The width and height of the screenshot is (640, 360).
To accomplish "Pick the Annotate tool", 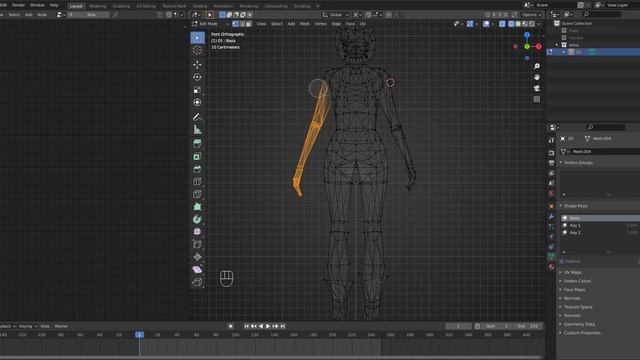I will [x=197, y=117].
